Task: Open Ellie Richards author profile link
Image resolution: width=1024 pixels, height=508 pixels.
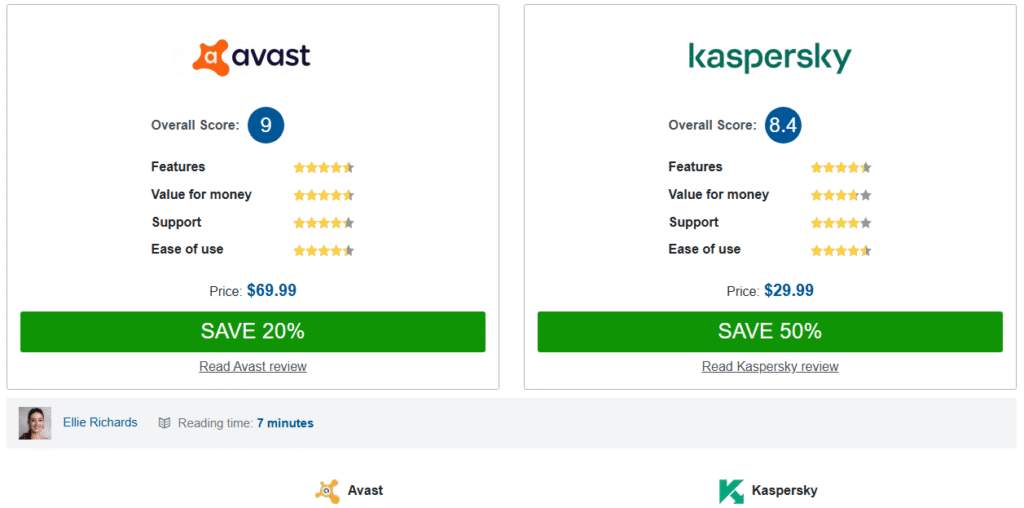Action: point(100,422)
